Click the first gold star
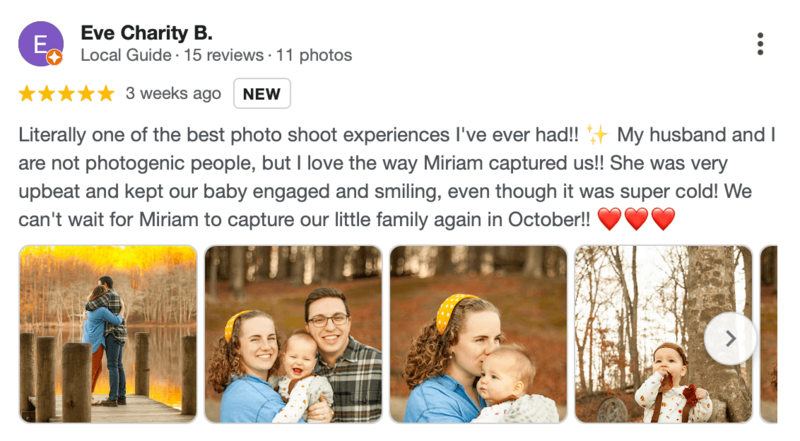This screenshot has width=800, height=441. 27,94
